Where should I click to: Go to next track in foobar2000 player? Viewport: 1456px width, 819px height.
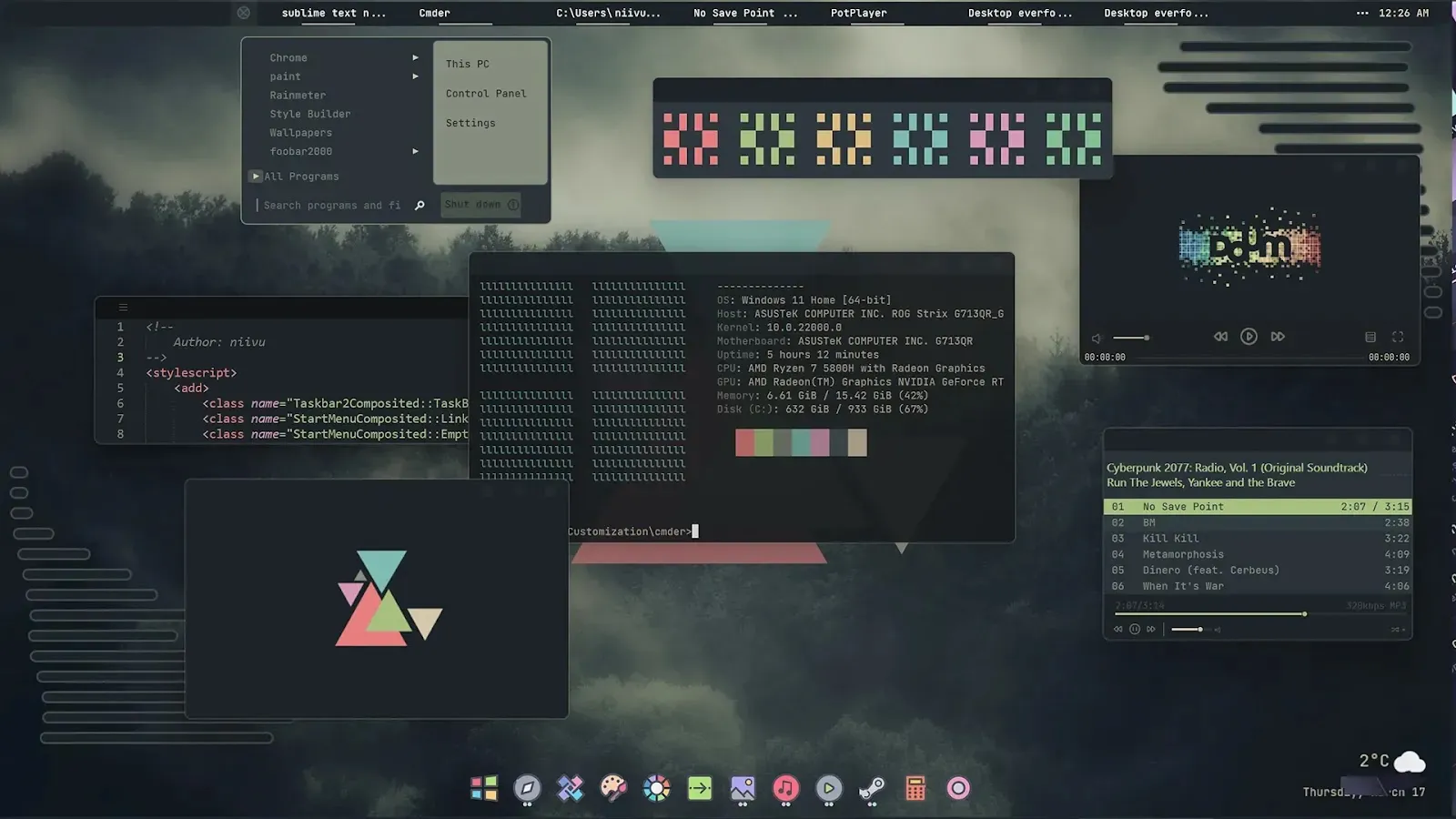tap(1151, 629)
